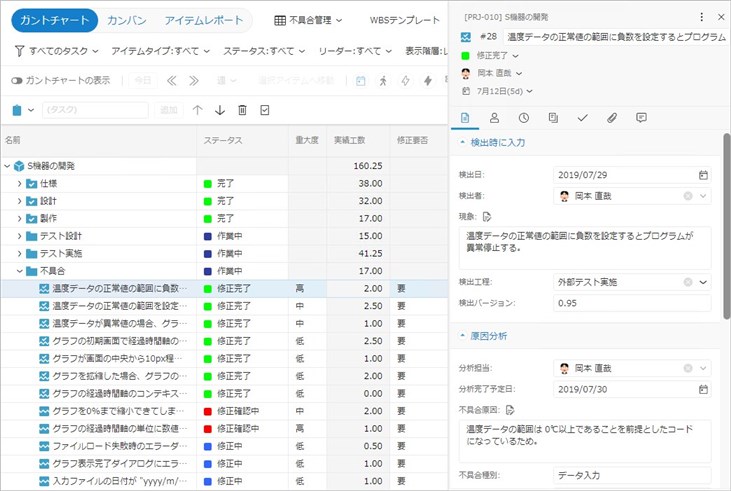Image resolution: width=731 pixels, height=491 pixels.
Task: Click the trash delete icon in toolbar
Action: [242, 110]
